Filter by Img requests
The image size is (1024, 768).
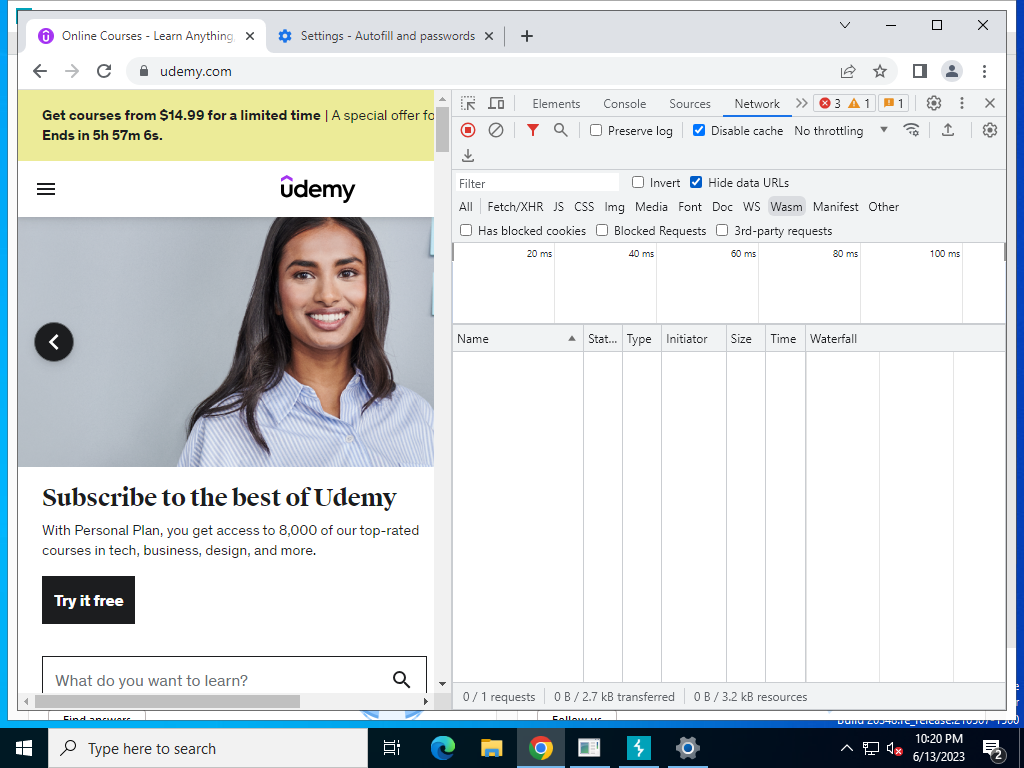614,207
